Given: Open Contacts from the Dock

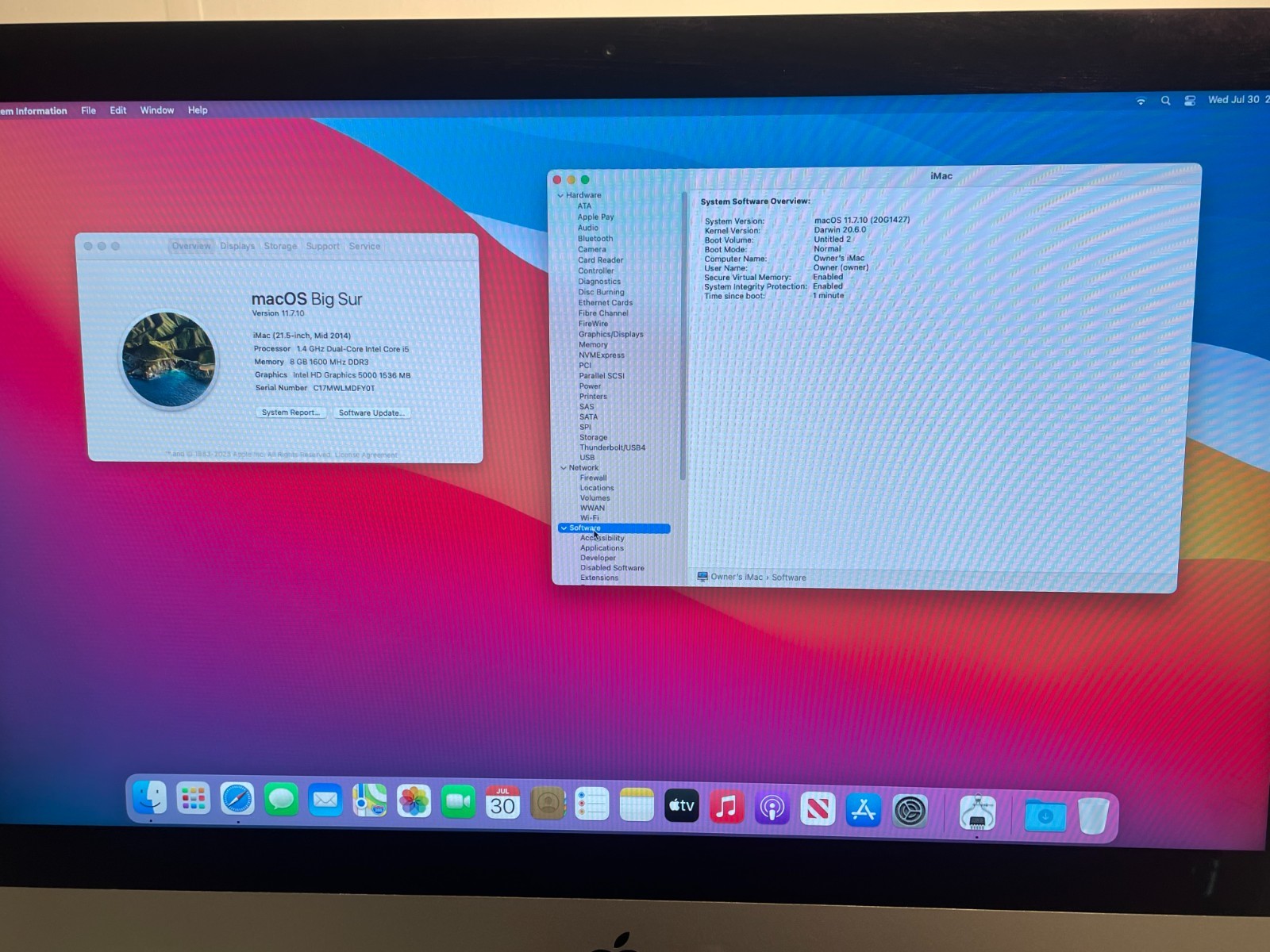Looking at the screenshot, I should point(547,804).
